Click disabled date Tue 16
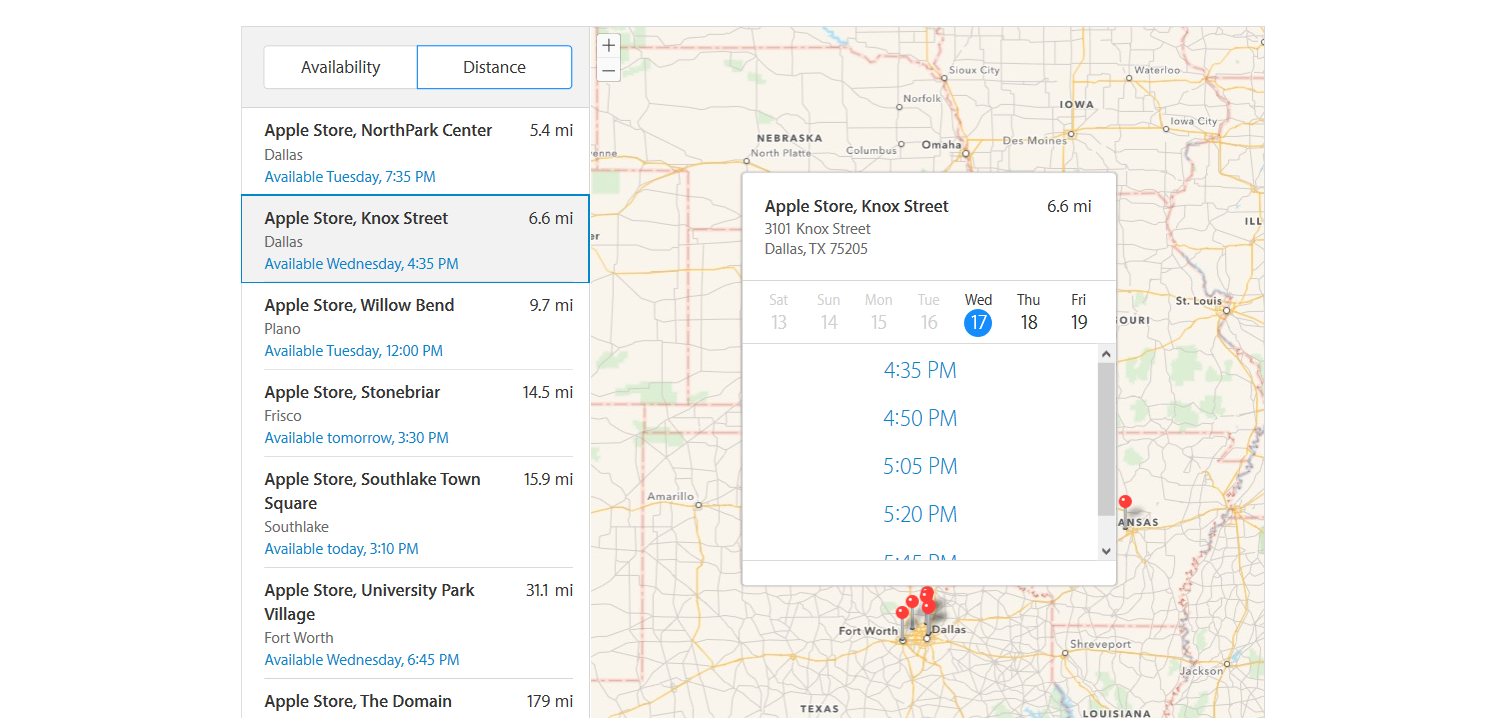 pyautogui.click(x=929, y=313)
